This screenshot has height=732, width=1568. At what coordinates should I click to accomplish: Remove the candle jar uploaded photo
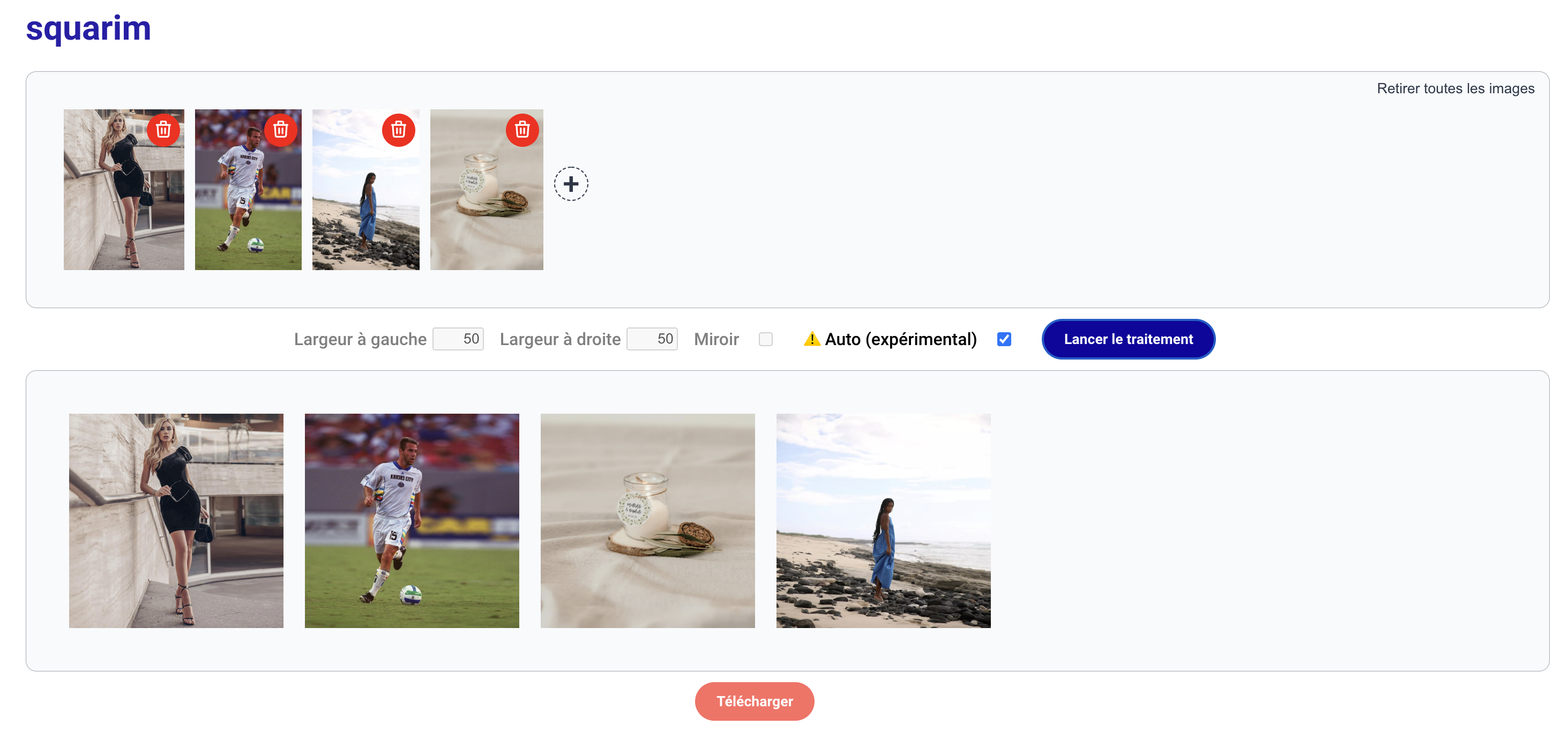[x=522, y=130]
